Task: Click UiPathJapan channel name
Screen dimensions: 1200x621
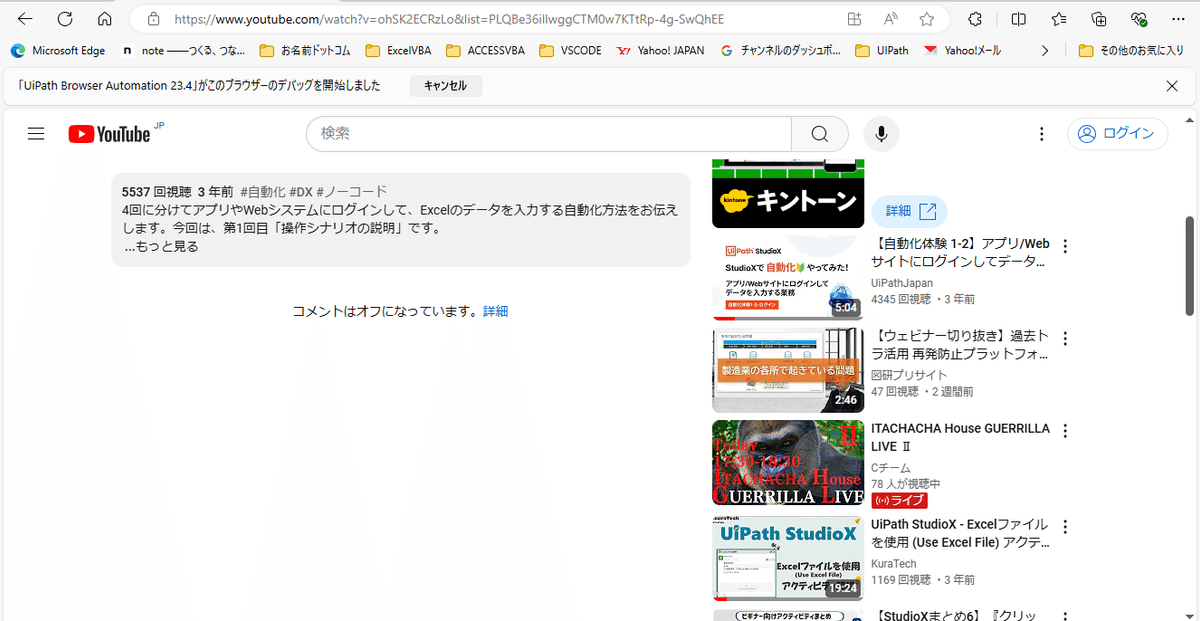Action: point(904,283)
